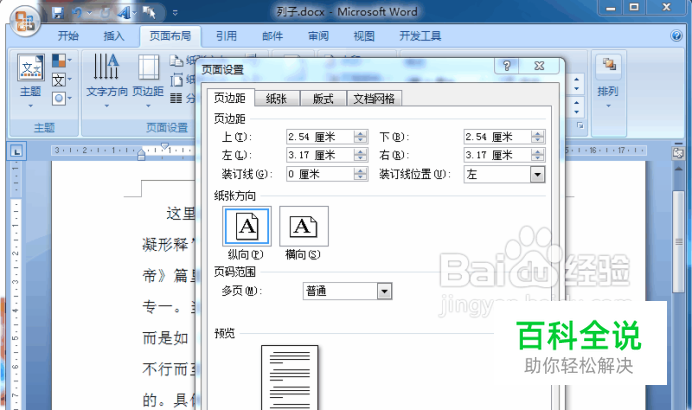Click the page preview thumbnail
The height and width of the screenshot is (410, 692).
[290, 378]
